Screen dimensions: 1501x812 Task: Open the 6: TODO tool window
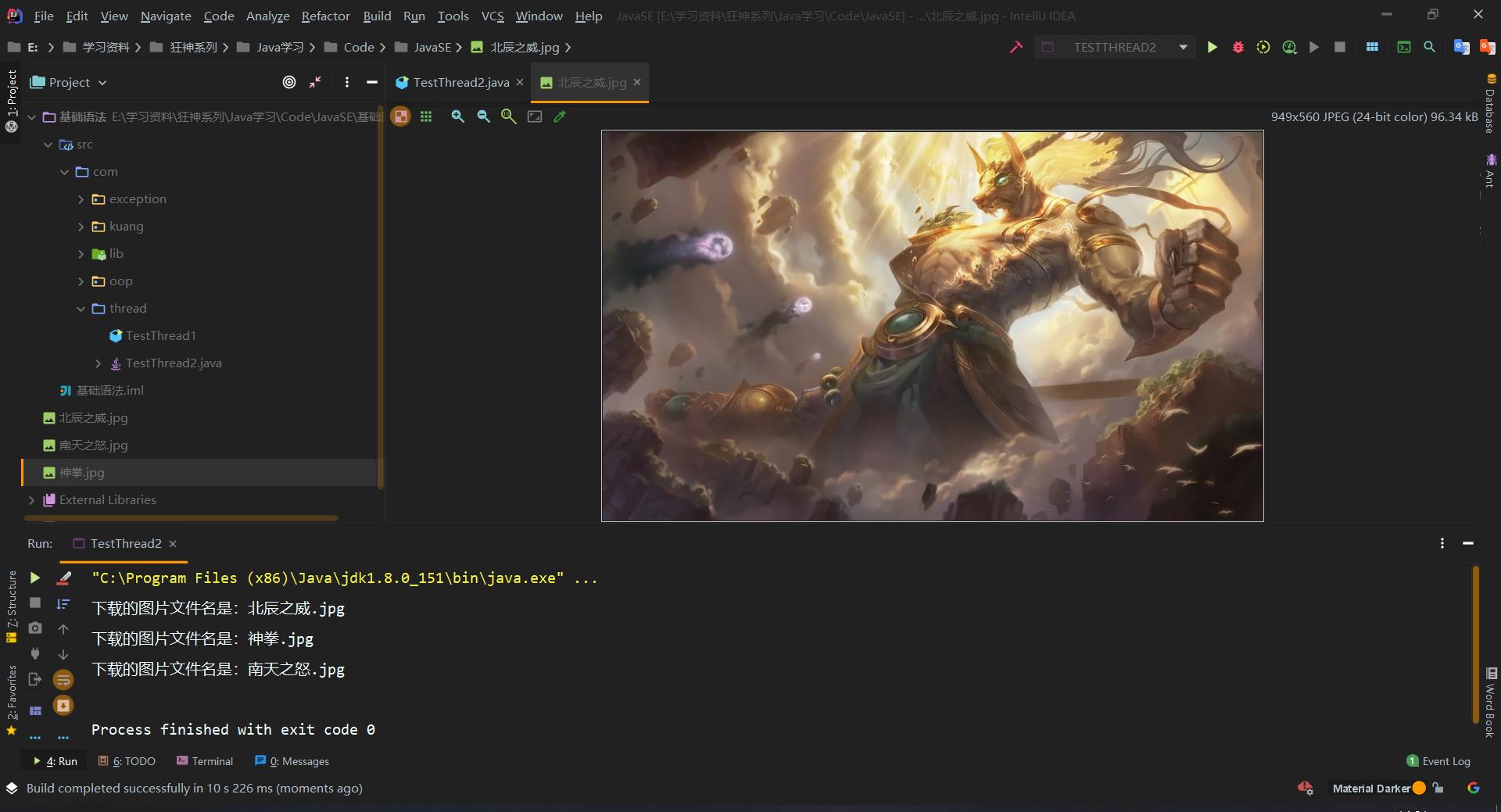click(x=127, y=761)
